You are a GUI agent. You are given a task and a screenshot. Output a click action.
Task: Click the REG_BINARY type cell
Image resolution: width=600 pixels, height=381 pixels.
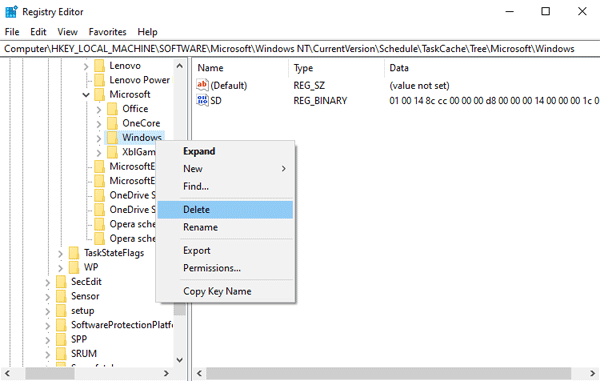[x=320, y=101]
